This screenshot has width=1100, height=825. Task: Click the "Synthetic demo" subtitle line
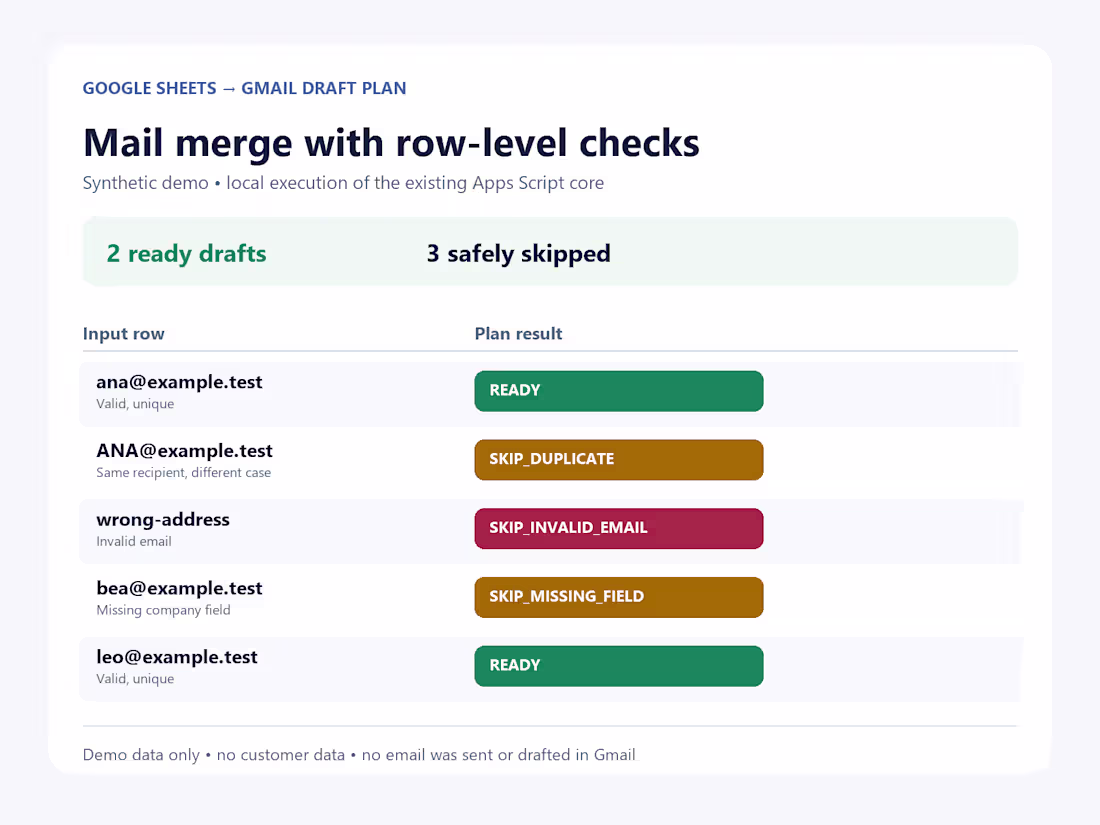(343, 183)
